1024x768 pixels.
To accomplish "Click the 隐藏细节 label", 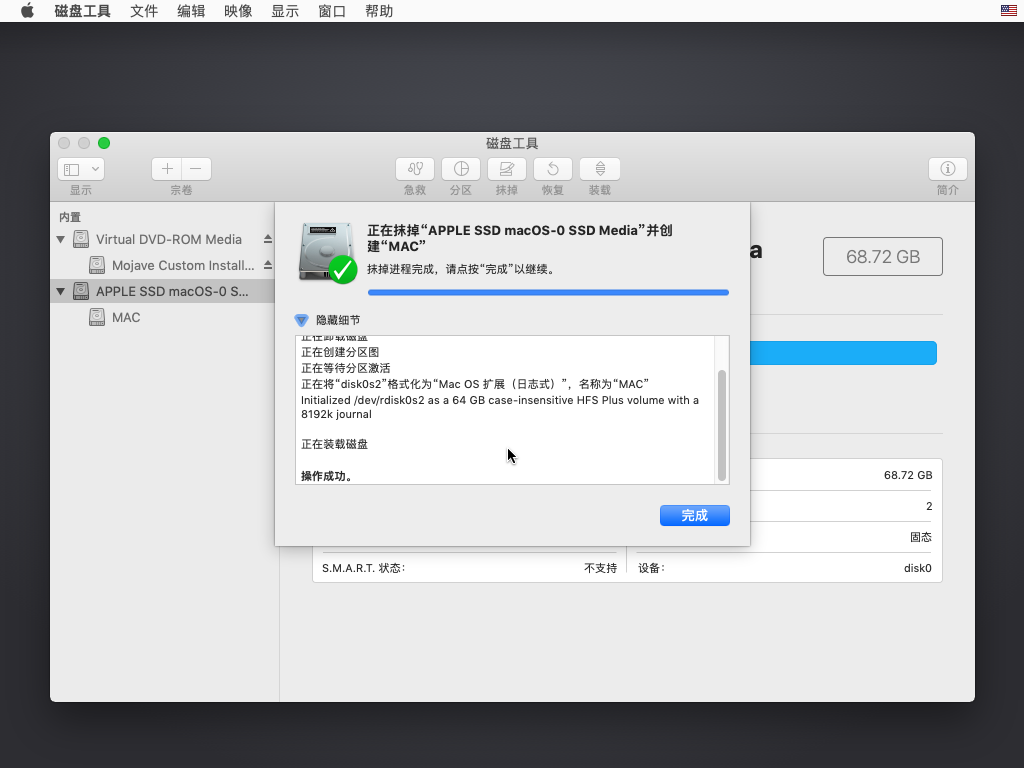I will tap(338, 320).
